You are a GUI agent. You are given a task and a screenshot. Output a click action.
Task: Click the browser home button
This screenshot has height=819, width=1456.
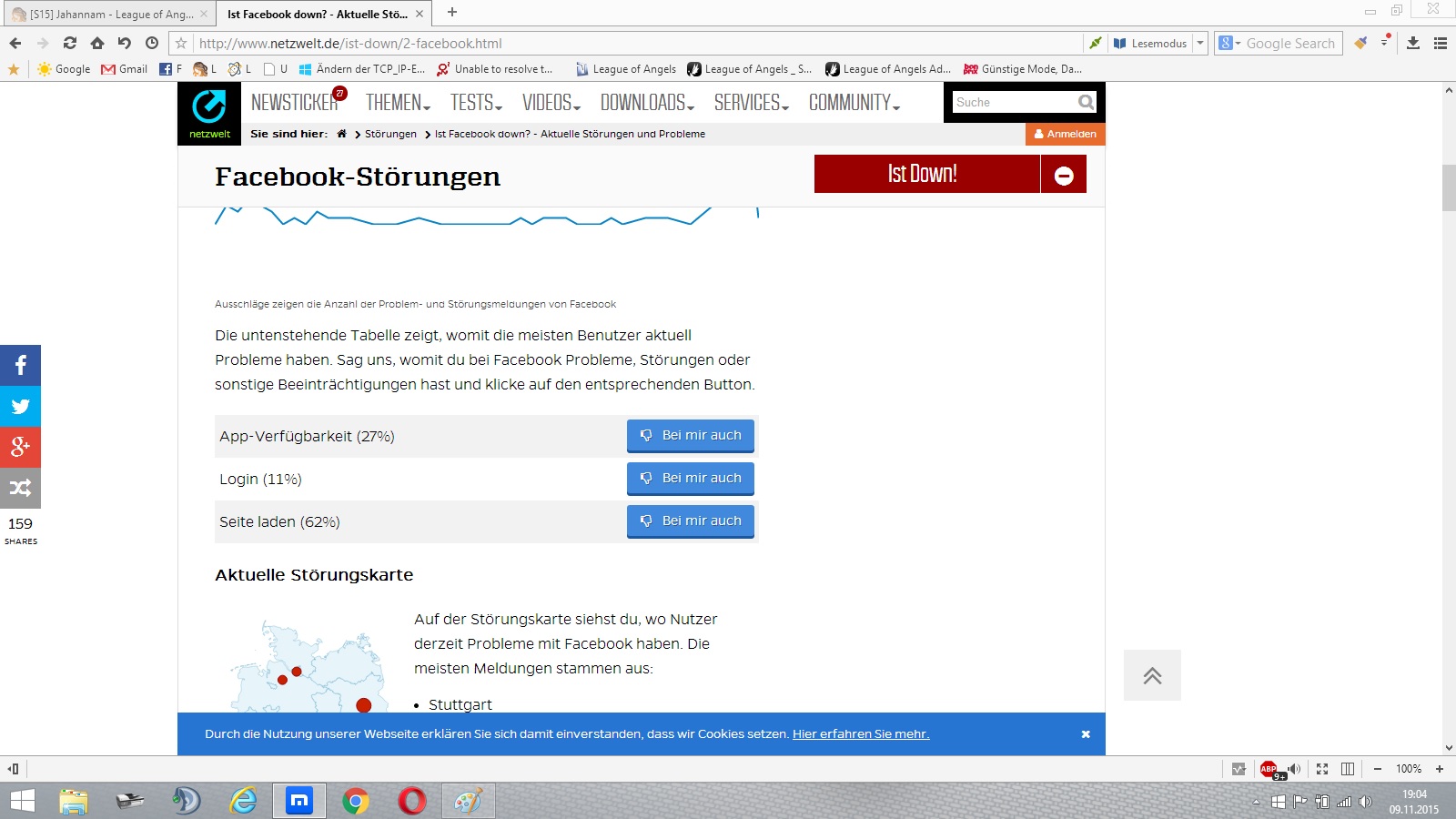97,43
